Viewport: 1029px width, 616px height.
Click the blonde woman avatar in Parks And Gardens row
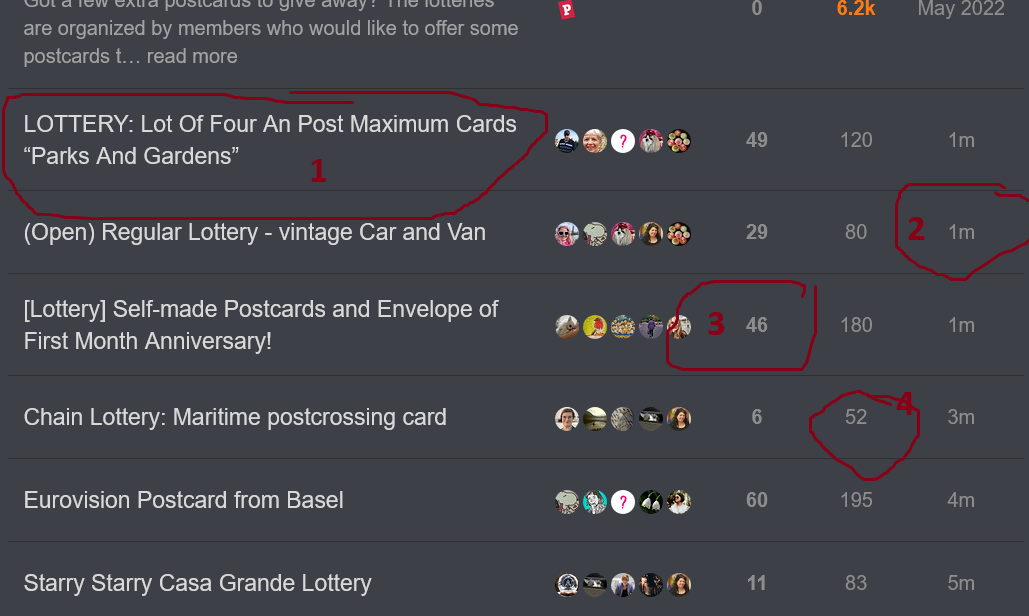[x=595, y=141]
